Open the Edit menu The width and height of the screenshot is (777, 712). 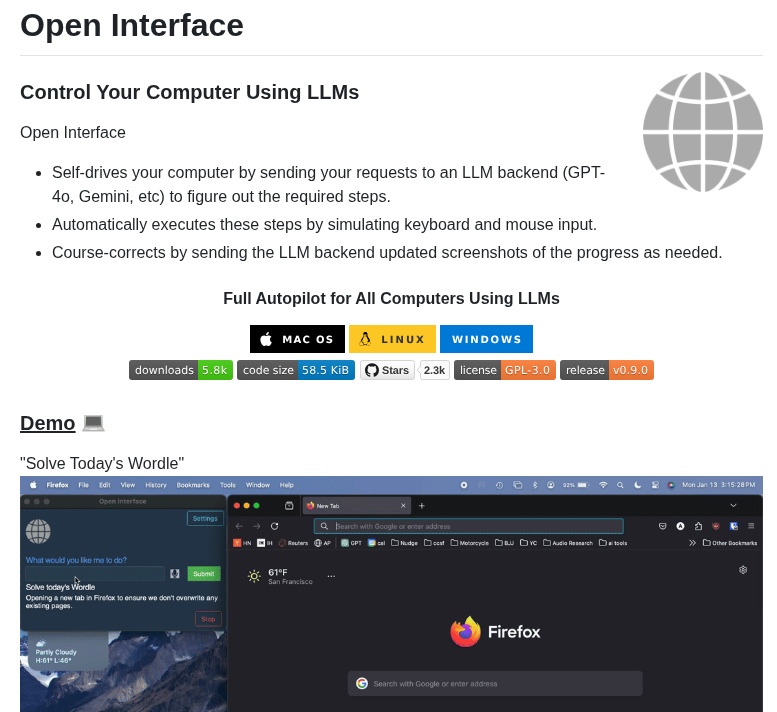(105, 485)
